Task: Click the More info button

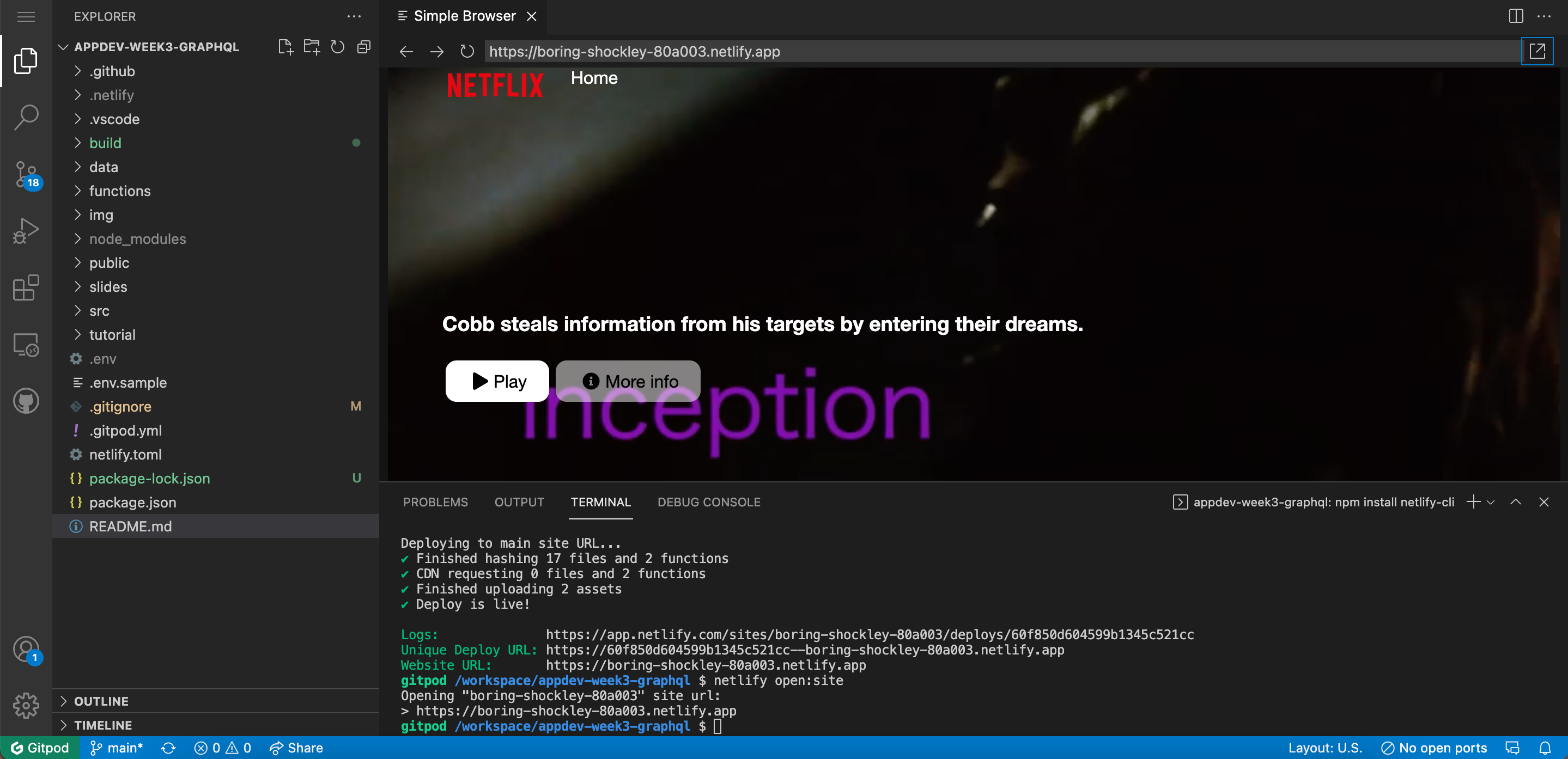Action: click(628, 381)
